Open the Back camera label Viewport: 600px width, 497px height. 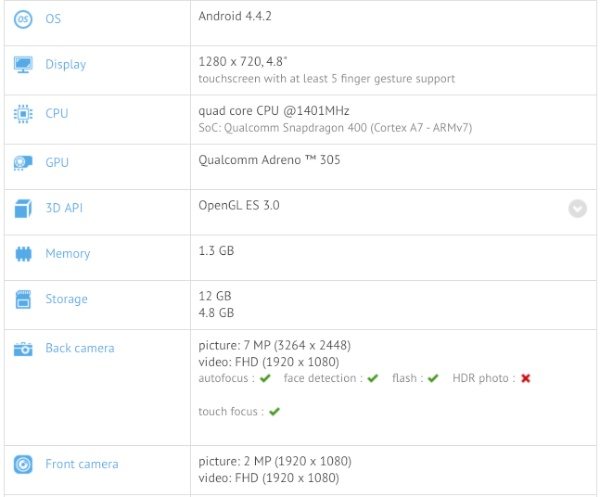80,348
